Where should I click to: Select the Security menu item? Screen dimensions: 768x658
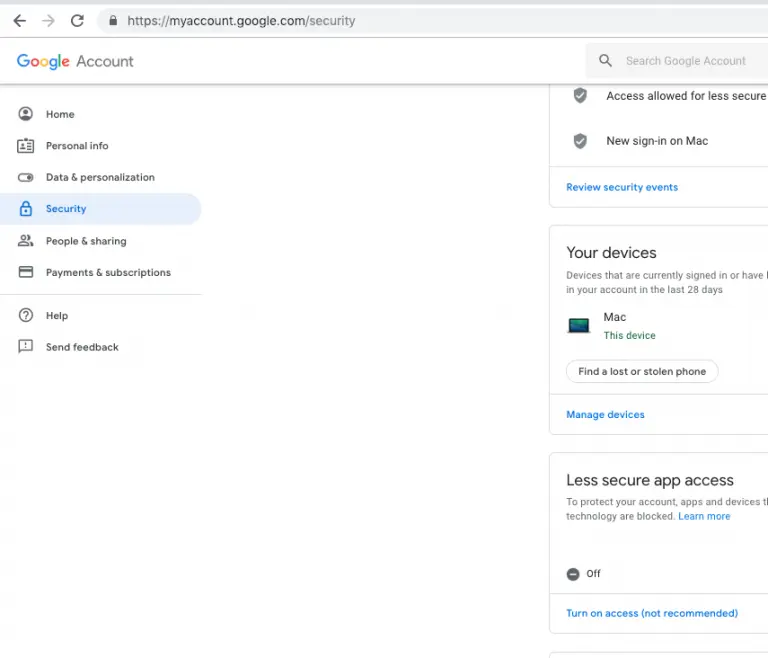tap(100, 209)
